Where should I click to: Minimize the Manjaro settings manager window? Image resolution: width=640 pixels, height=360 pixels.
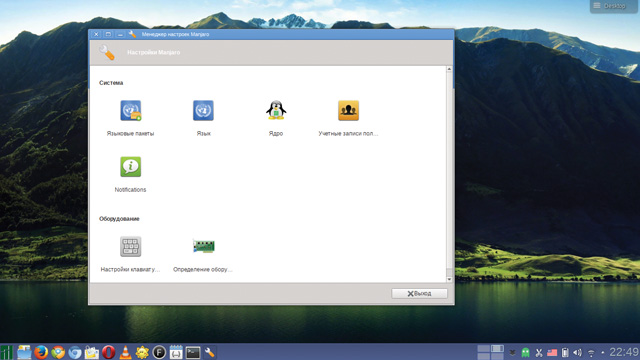(x=120, y=34)
